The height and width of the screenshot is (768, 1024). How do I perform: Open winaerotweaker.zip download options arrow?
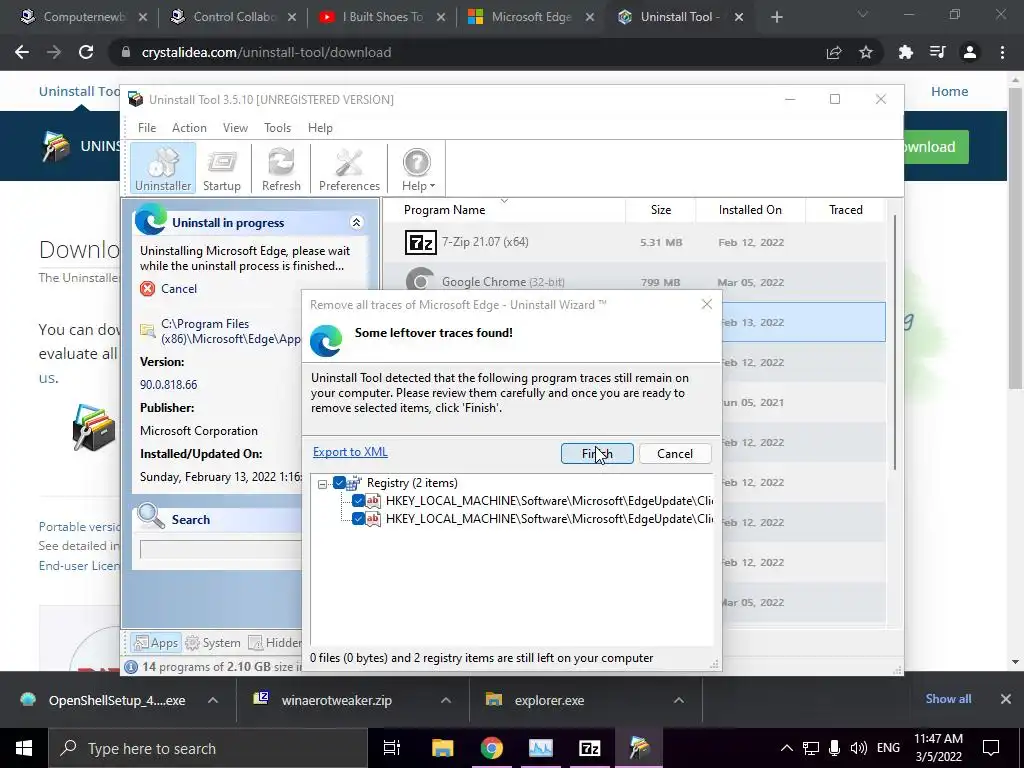point(446,700)
